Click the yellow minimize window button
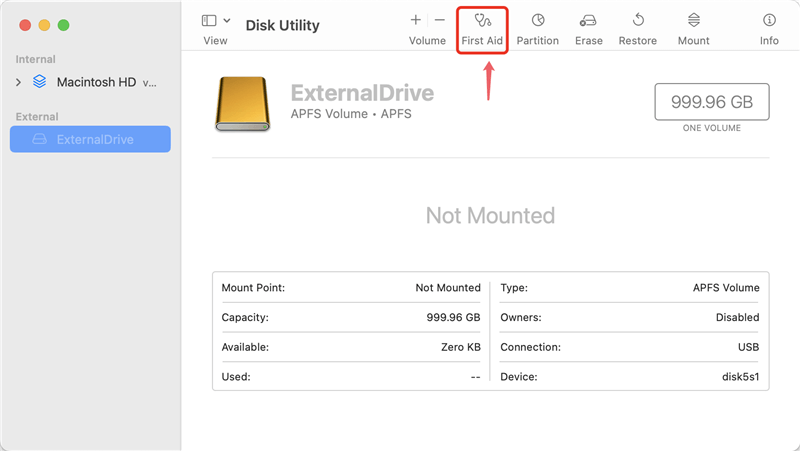800x451 pixels. [x=44, y=24]
